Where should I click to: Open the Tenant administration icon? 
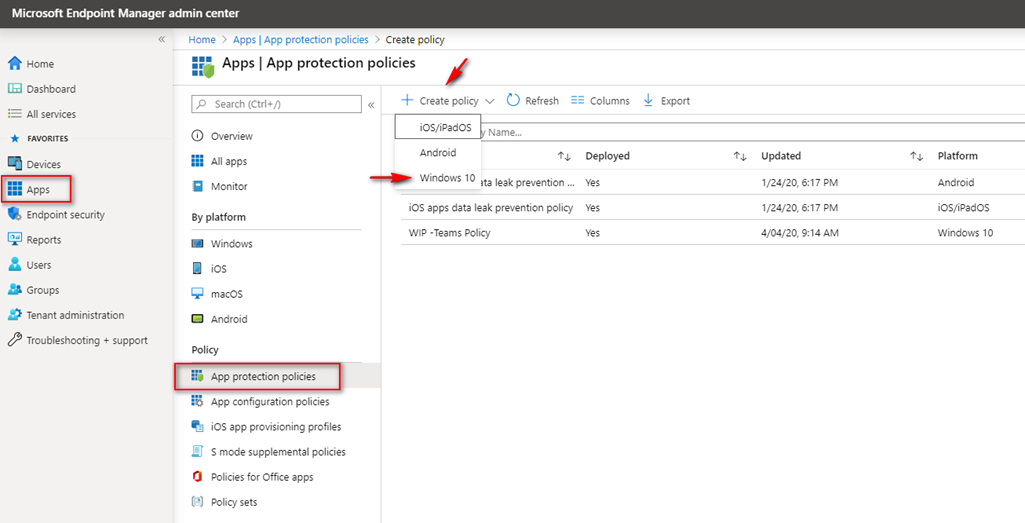(14, 314)
